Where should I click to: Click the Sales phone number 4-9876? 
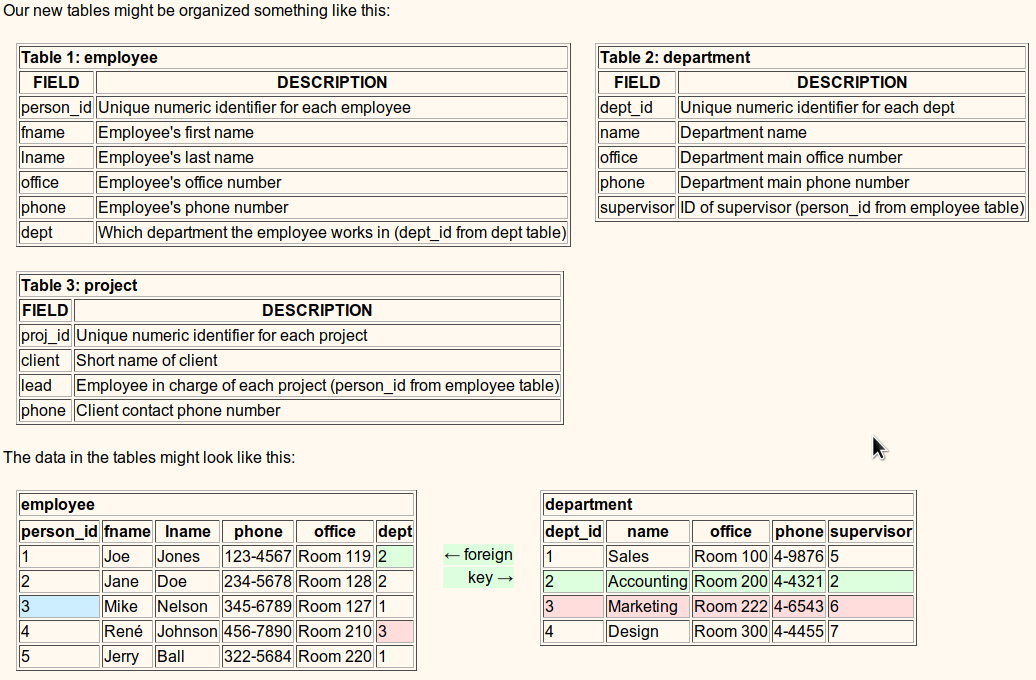point(798,557)
